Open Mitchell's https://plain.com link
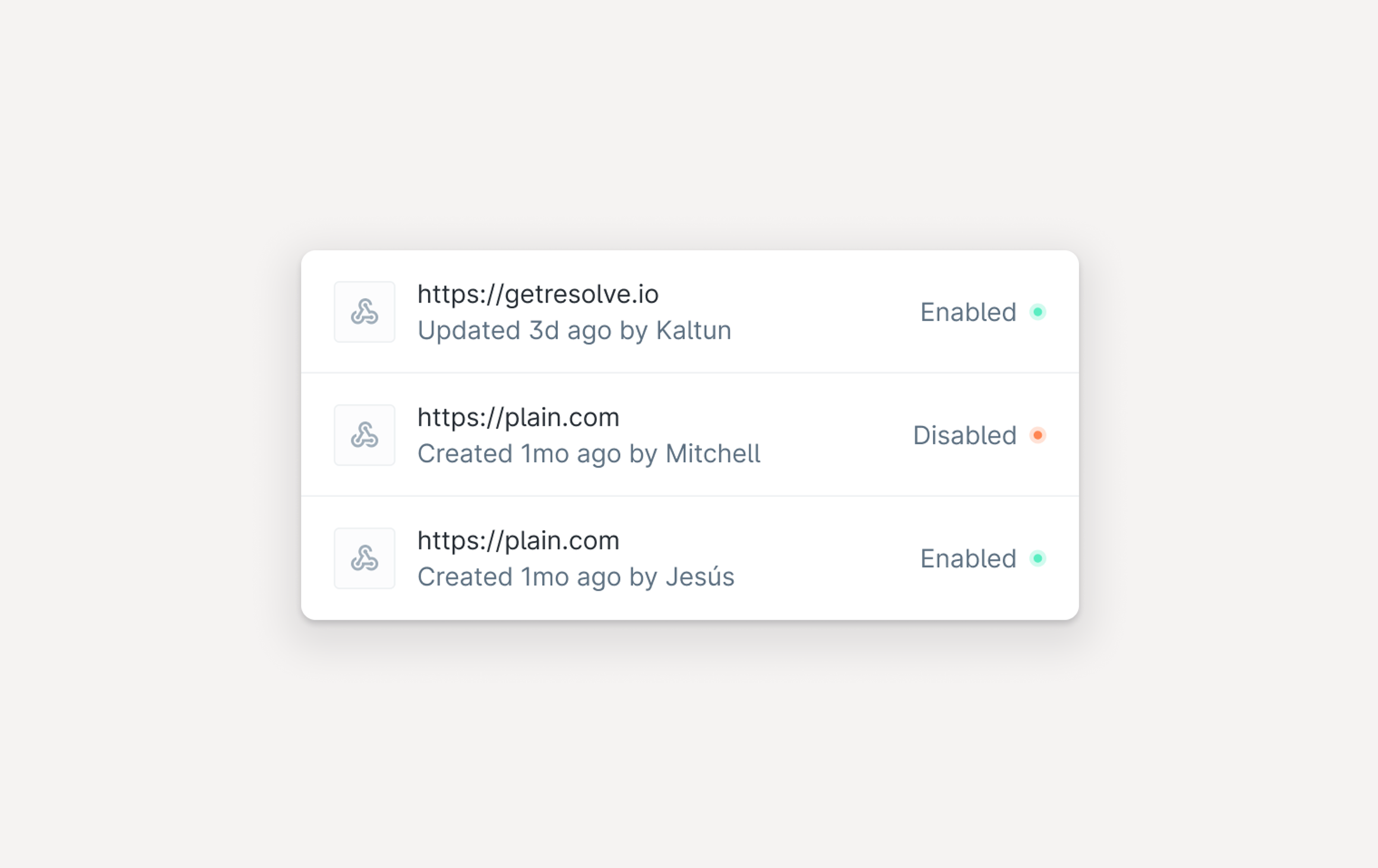 [519, 417]
